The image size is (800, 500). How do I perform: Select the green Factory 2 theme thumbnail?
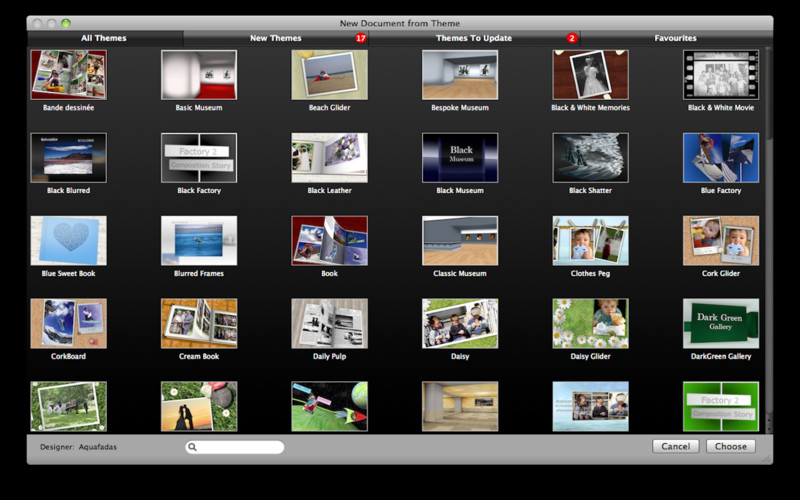click(721, 406)
